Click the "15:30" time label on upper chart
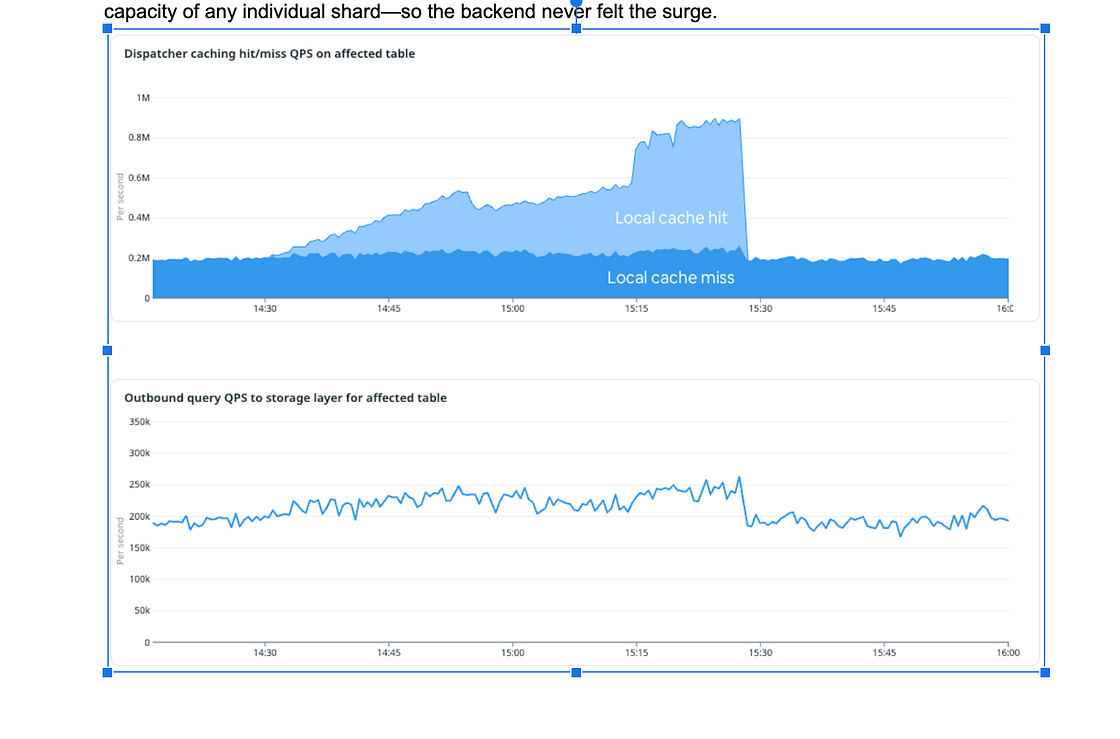The width and height of the screenshot is (1120, 739). click(760, 309)
